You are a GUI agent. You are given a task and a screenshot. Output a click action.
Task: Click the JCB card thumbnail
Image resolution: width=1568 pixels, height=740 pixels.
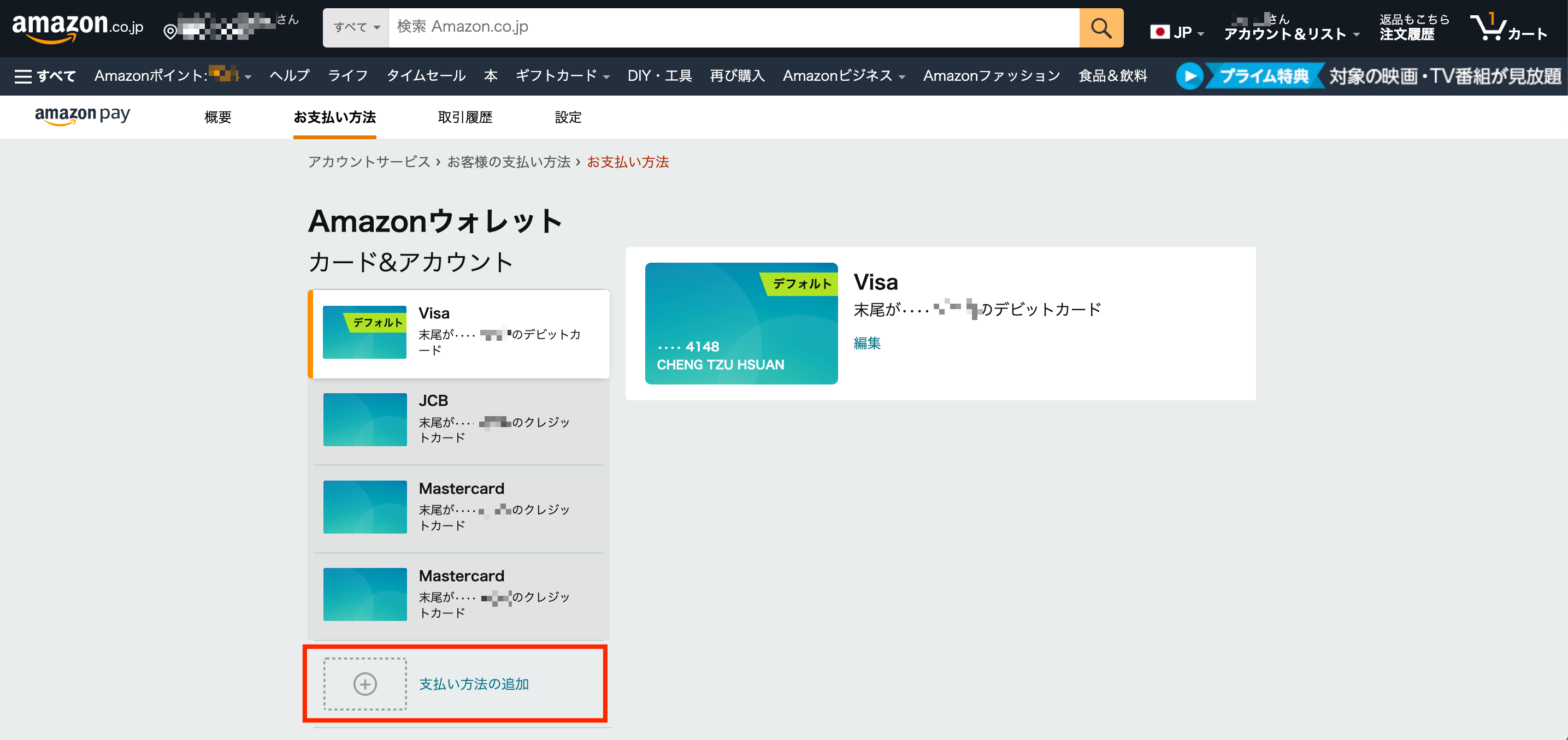tap(364, 419)
